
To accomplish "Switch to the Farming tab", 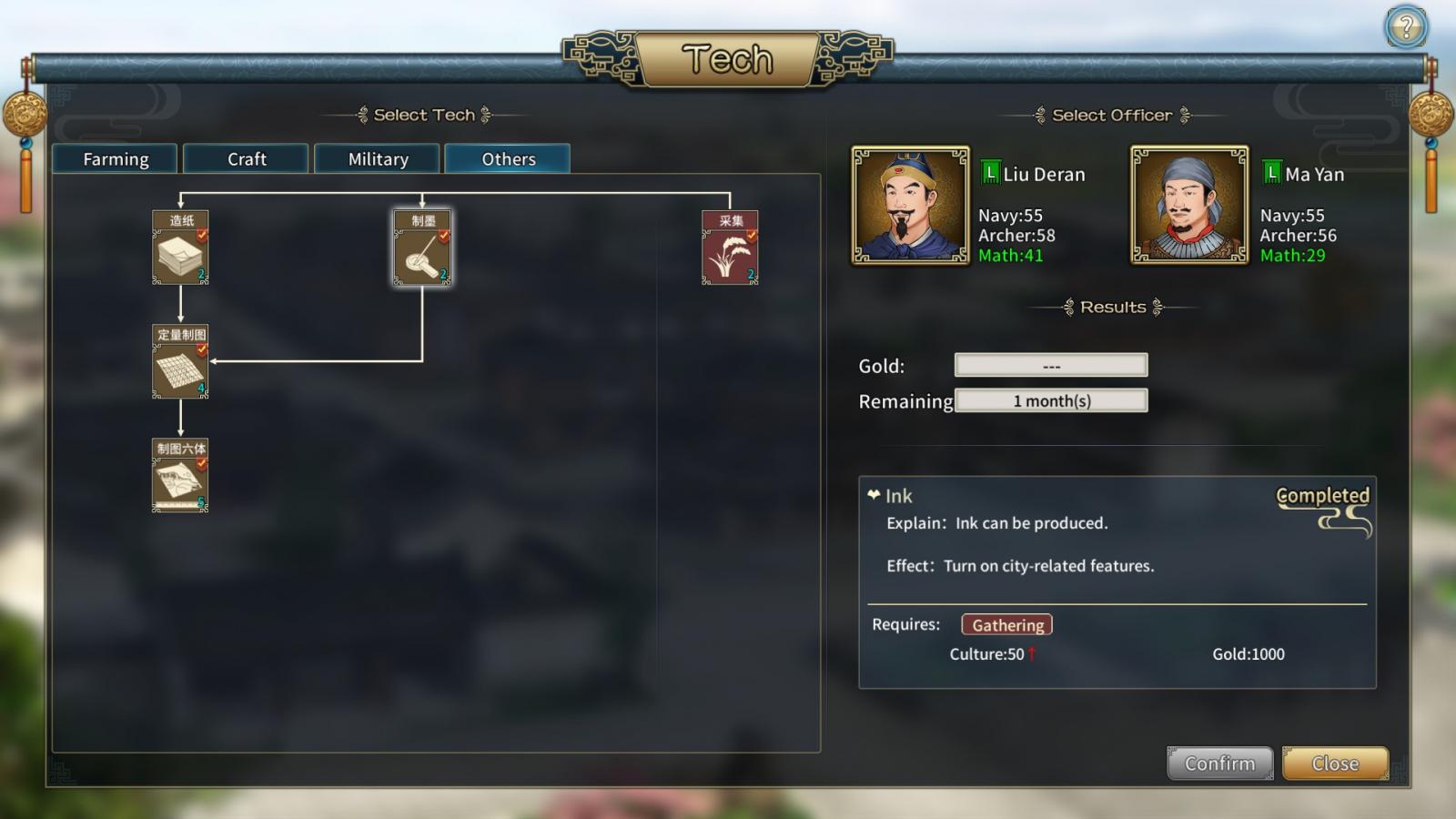I will click(115, 158).
